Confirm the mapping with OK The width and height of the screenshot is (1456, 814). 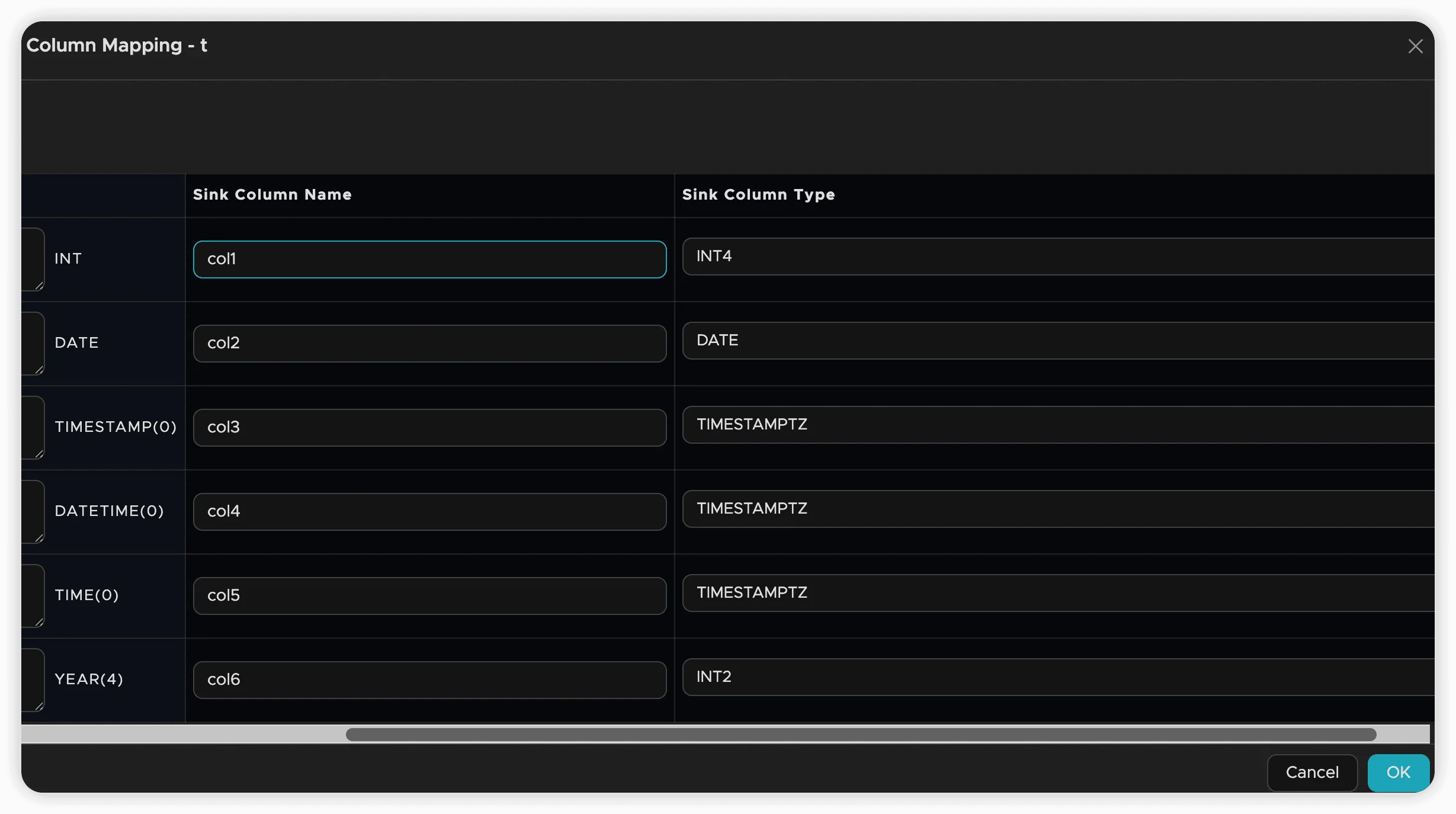pyautogui.click(x=1398, y=773)
